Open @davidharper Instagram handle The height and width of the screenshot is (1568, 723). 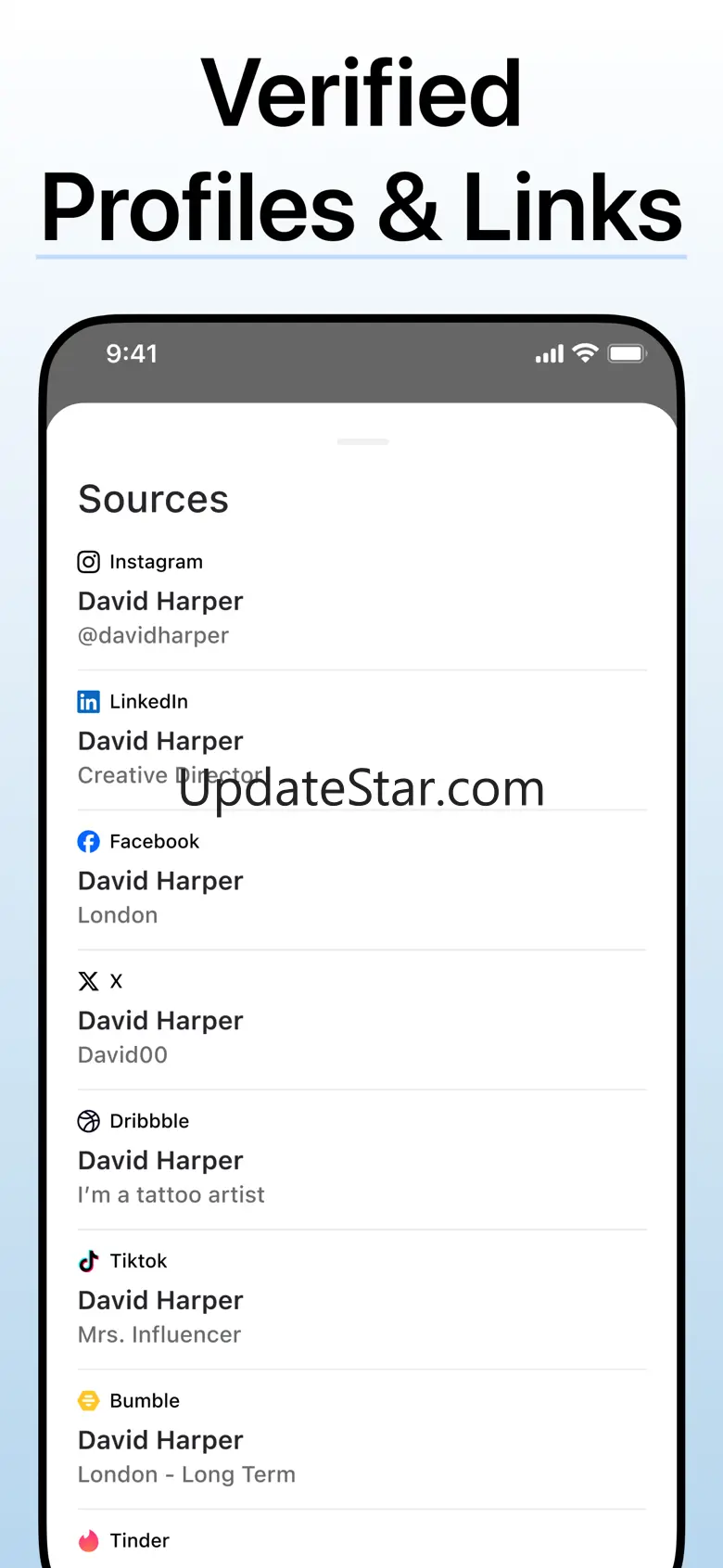coord(153,636)
